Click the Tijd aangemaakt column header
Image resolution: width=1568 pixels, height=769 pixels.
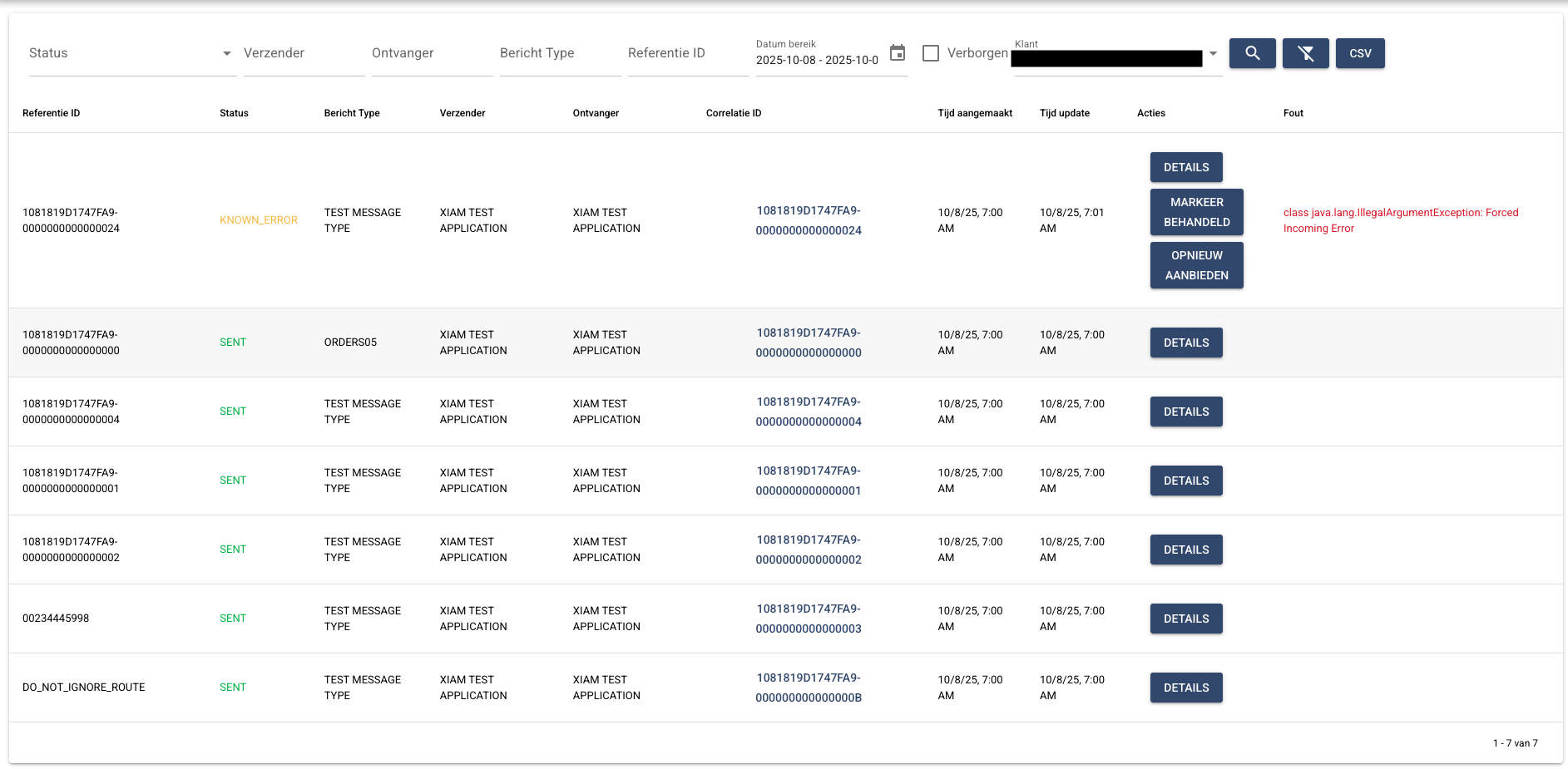pyautogui.click(x=975, y=113)
